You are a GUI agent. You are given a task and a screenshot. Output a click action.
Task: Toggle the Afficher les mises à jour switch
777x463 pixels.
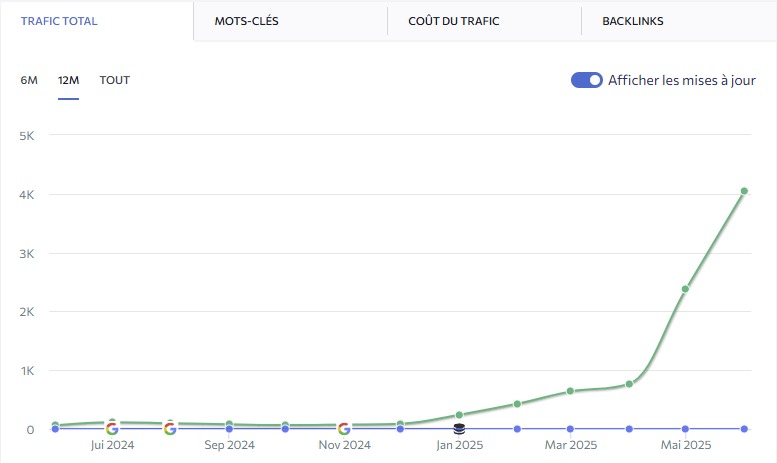click(x=587, y=80)
